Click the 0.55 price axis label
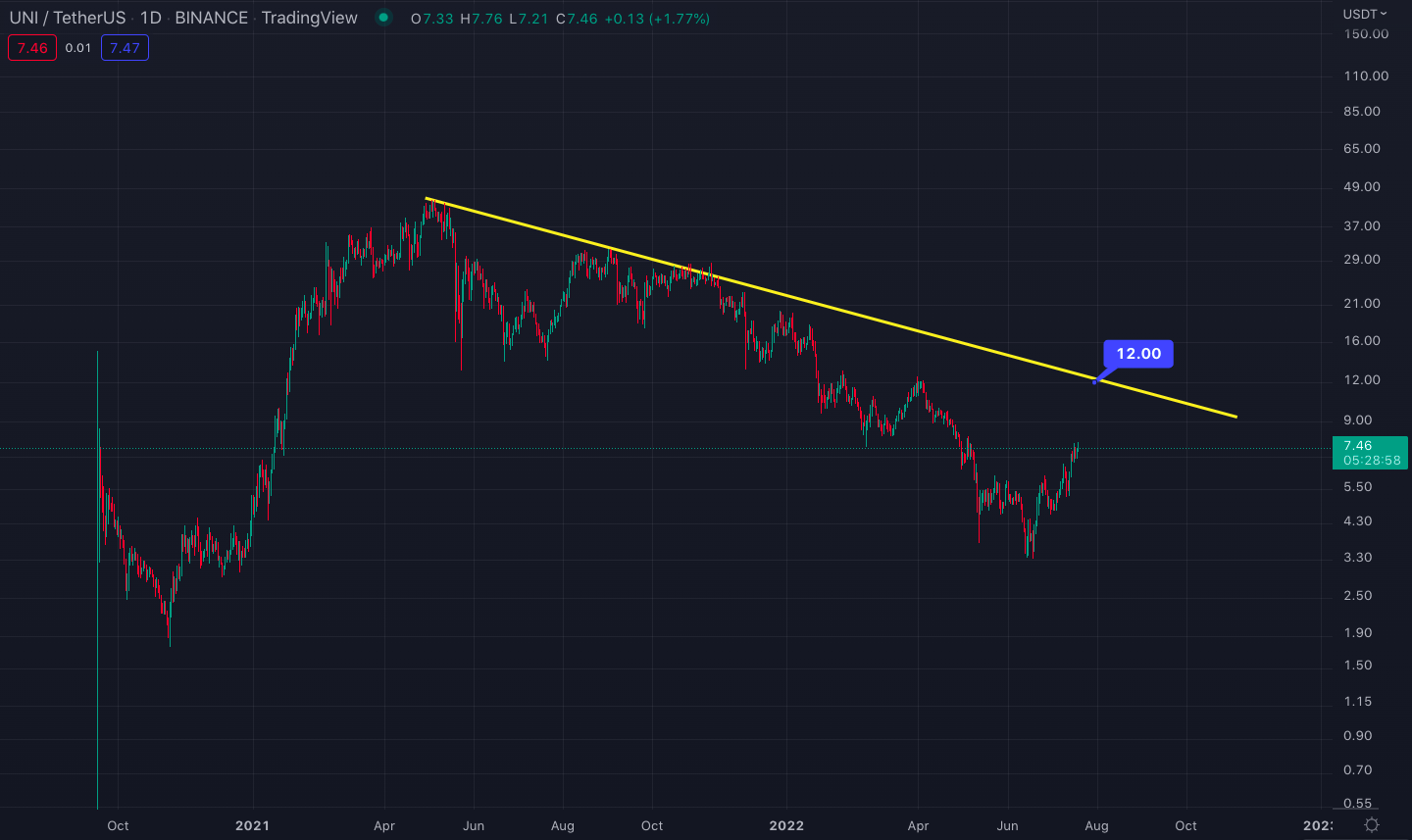 tap(1358, 803)
